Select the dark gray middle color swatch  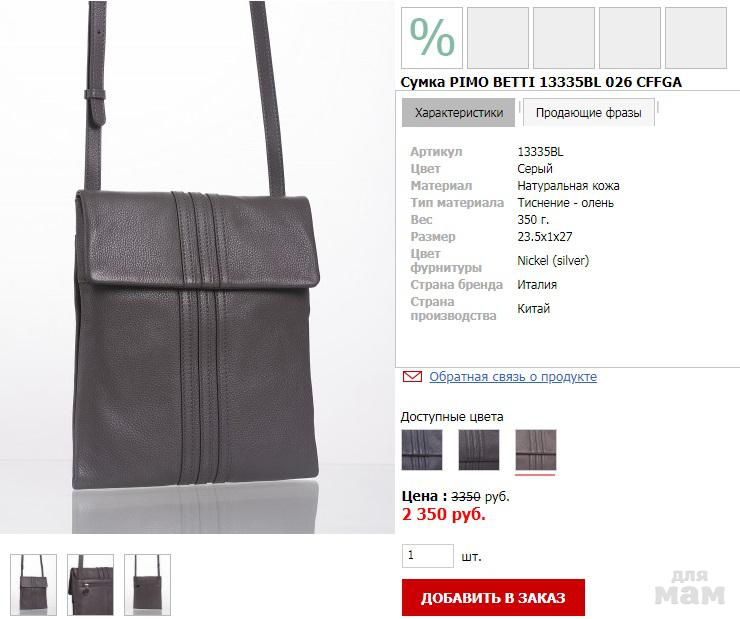point(479,450)
